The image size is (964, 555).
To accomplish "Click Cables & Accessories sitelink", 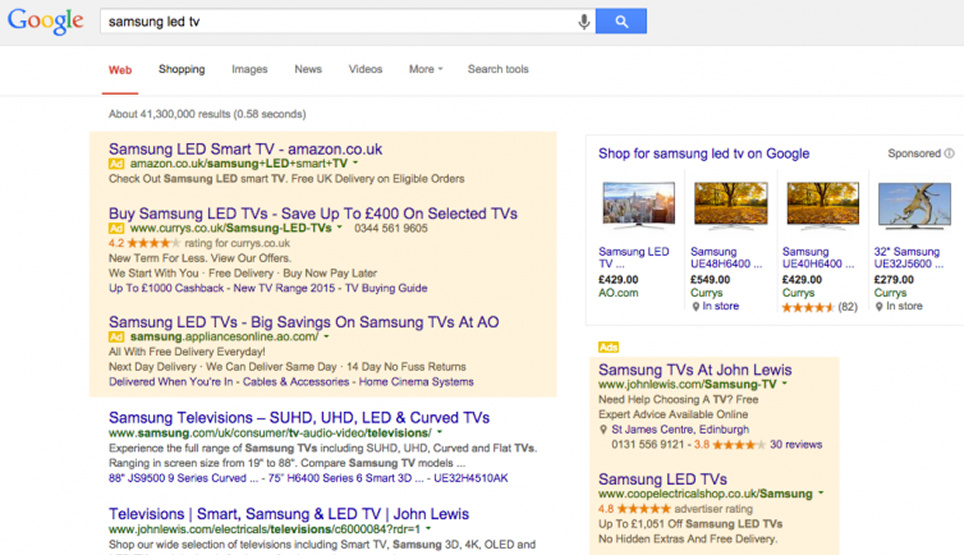I will [296, 382].
